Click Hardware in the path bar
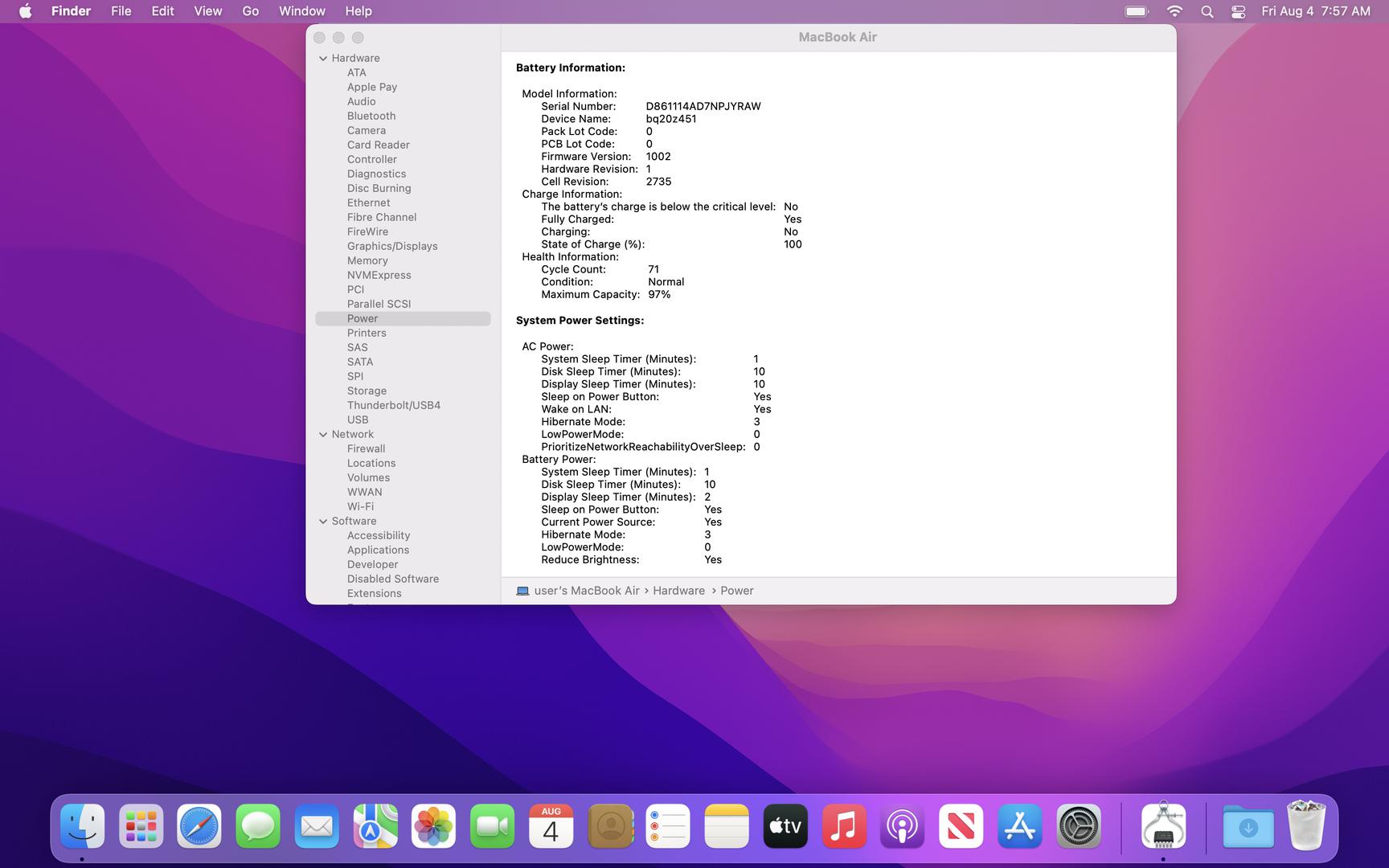The height and width of the screenshot is (868, 1389). (678, 591)
